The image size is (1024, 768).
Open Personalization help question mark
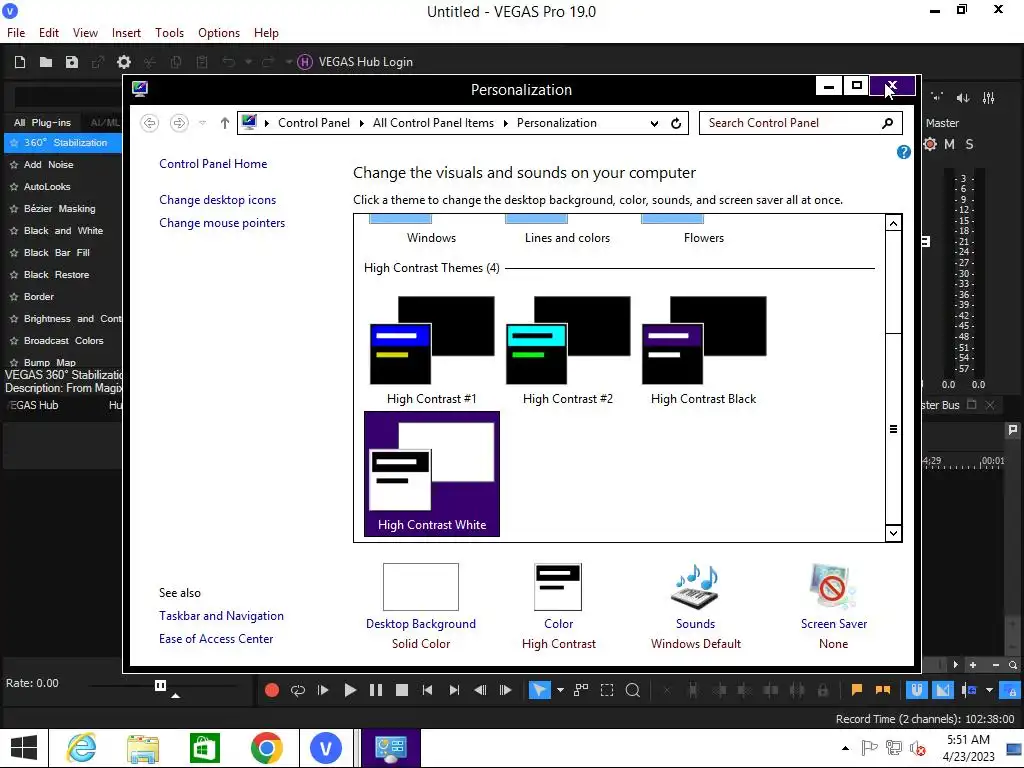(x=904, y=152)
